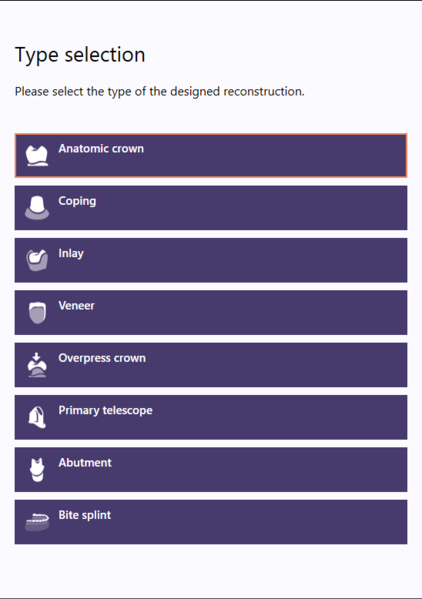Screen dimensions: 422x599
Task: Select the Abutment implant icon
Action: [x=37, y=469]
